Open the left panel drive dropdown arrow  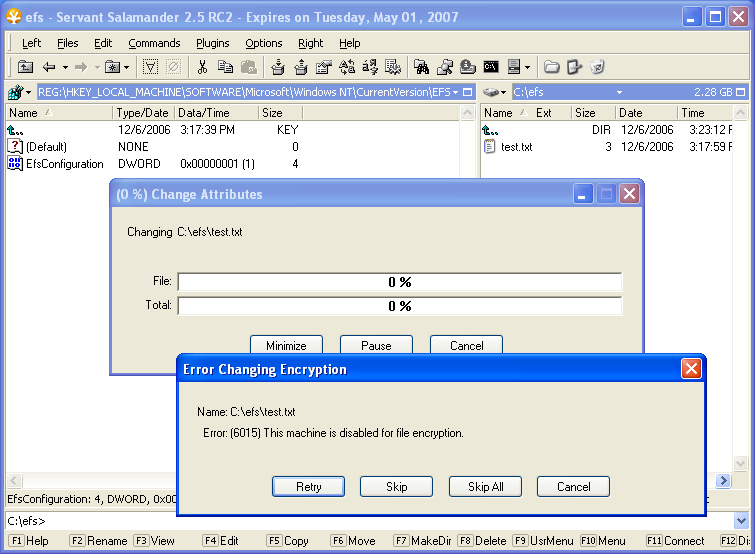coord(28,92)
